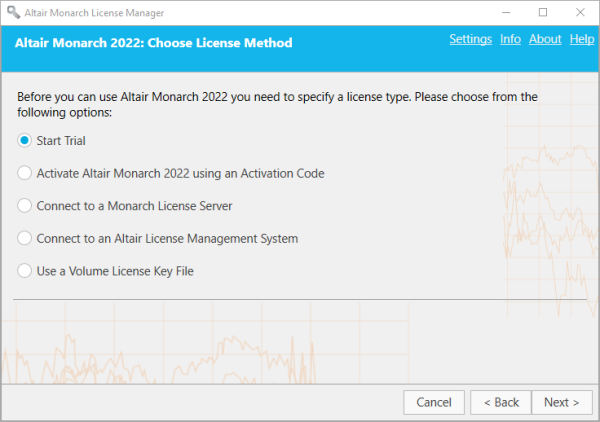Viewport: 600px width, 422px height.
Task: Open the About link
Action: [545, 39]
